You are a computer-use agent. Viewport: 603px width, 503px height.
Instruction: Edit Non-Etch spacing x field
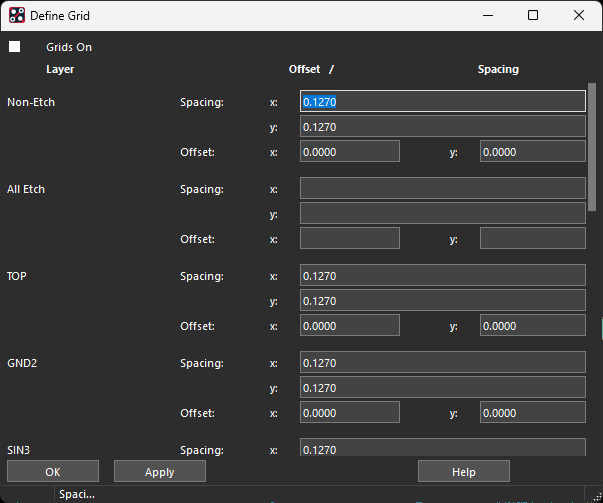click(x=442, y=102)
